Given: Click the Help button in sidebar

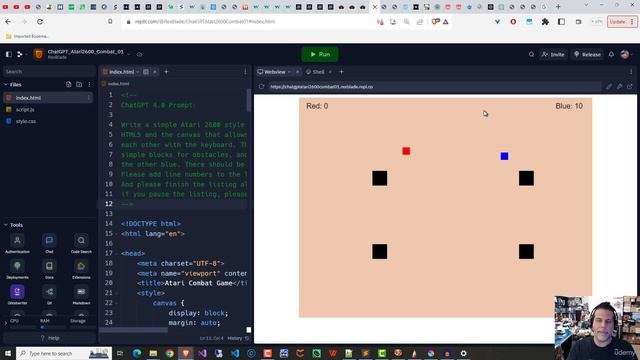Looking at the screenshot, I should [50, 338].
